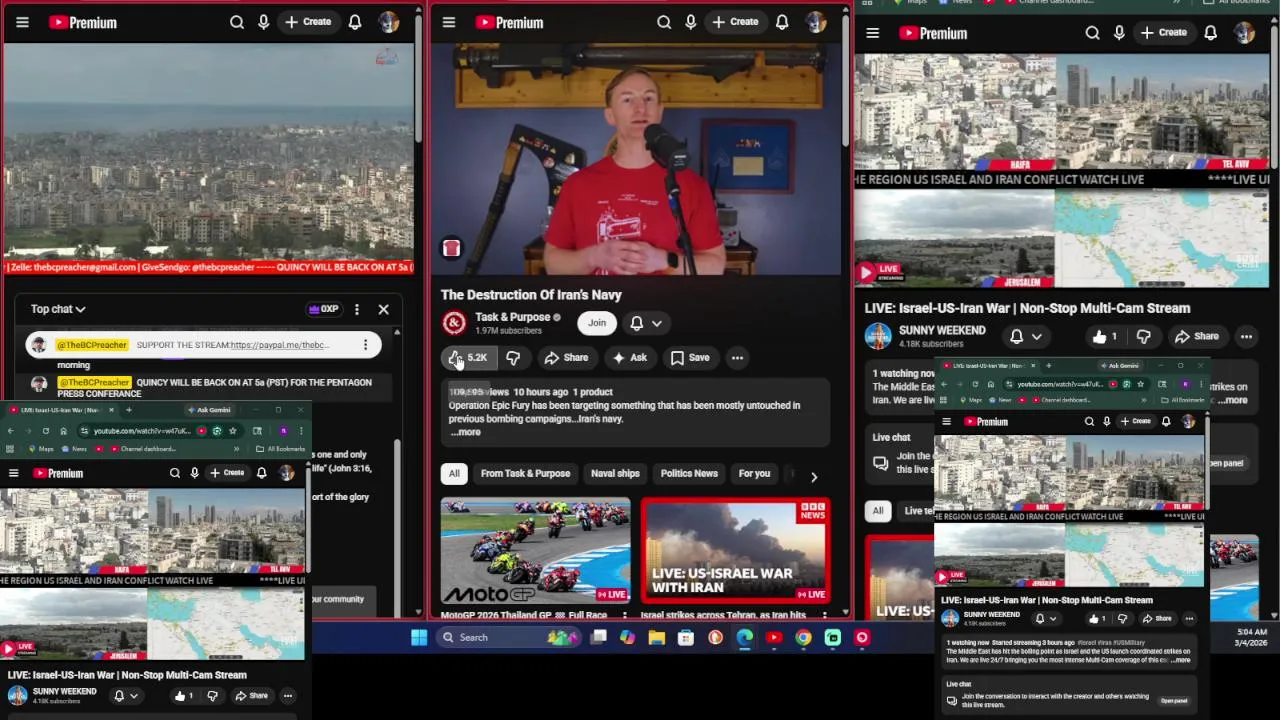
Task: Click voice search microphone in Task & Purpose window
Action: pos(690,22)
